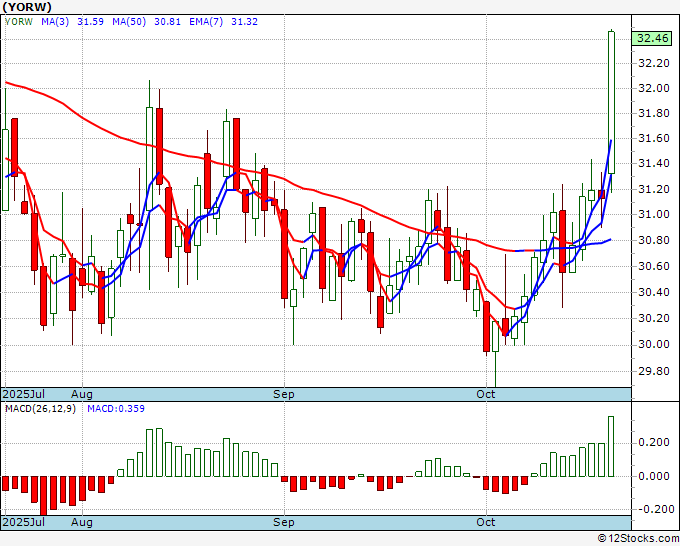Click the 0.200 MACD axis label
This screenshot has width=680, height=546.
point(654,442)
